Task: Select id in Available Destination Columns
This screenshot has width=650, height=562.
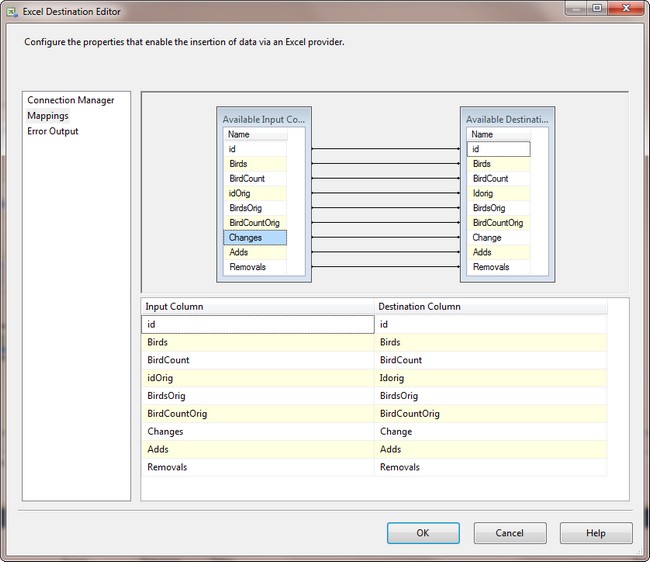Action: [499, 149]
